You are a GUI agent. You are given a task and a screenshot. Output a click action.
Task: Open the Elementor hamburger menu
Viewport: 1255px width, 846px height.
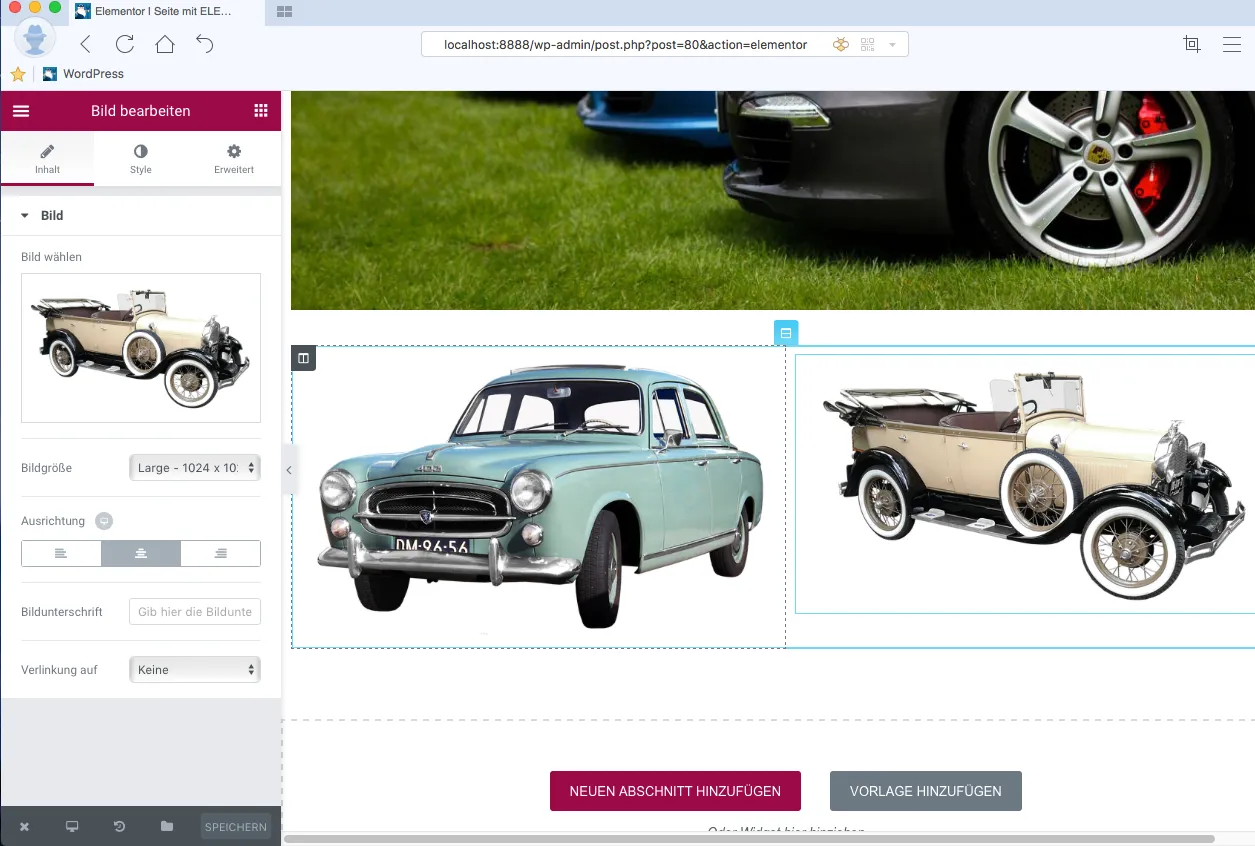tap(21, 111)
